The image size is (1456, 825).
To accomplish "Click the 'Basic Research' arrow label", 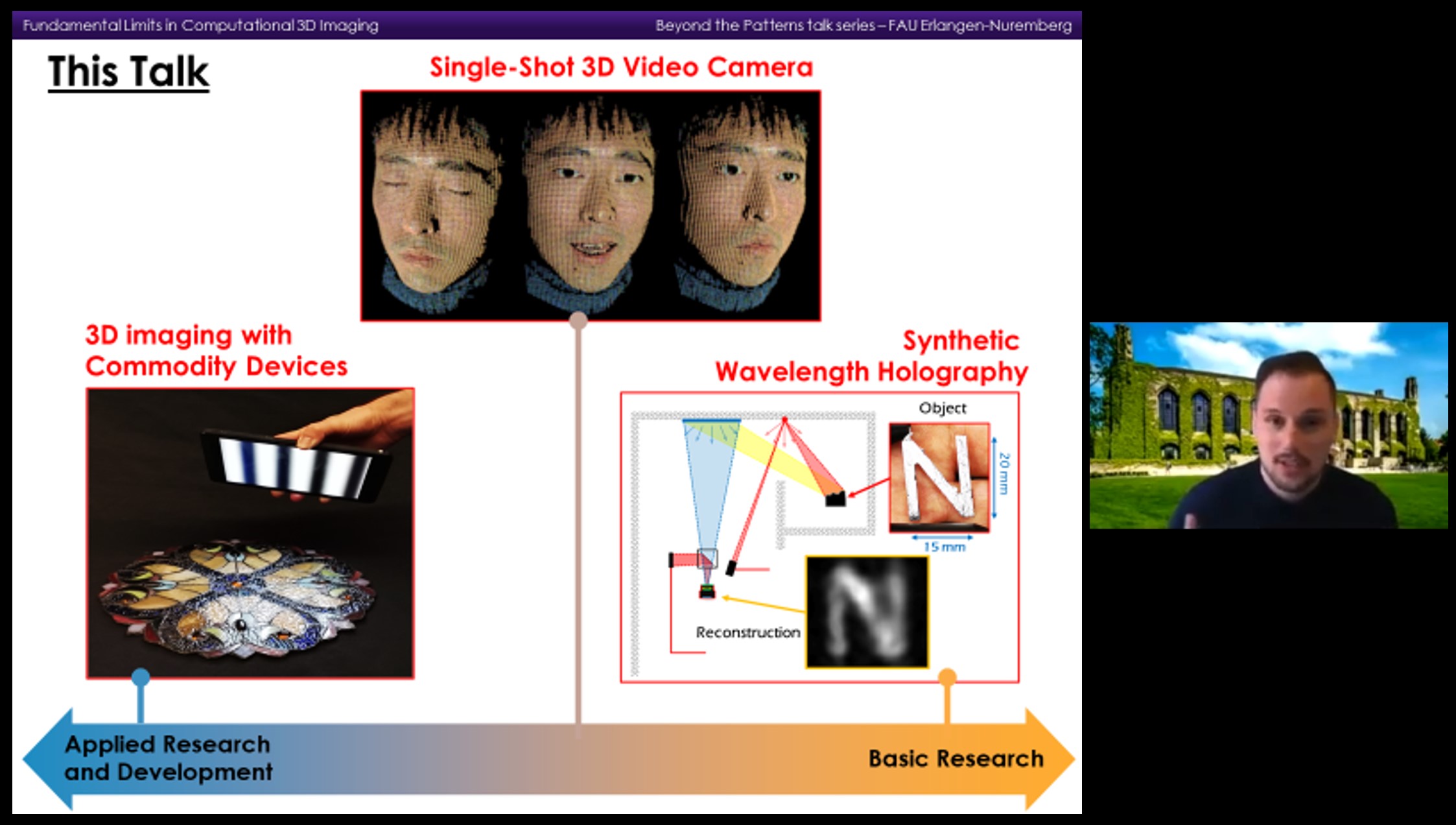I will [x=956, y=758].
